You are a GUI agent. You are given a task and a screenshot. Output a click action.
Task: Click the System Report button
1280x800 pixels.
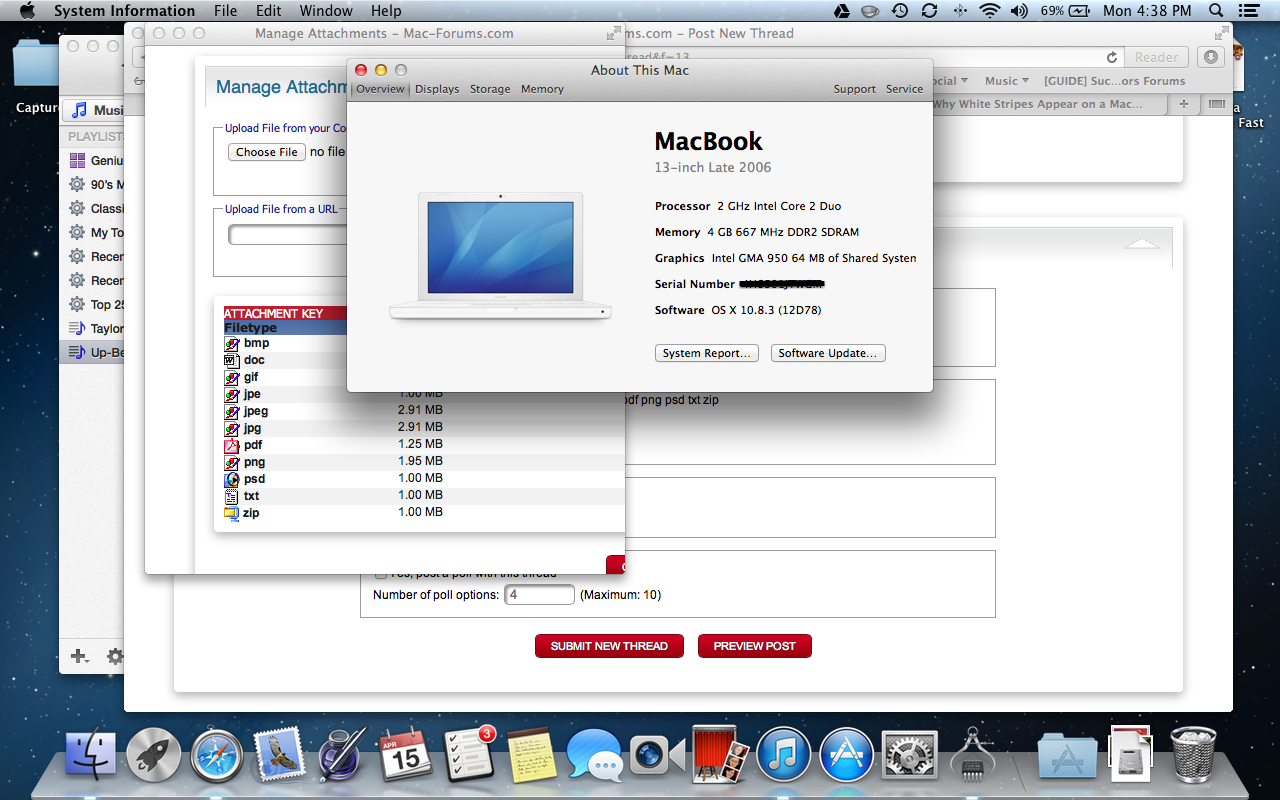pos(707,353)
